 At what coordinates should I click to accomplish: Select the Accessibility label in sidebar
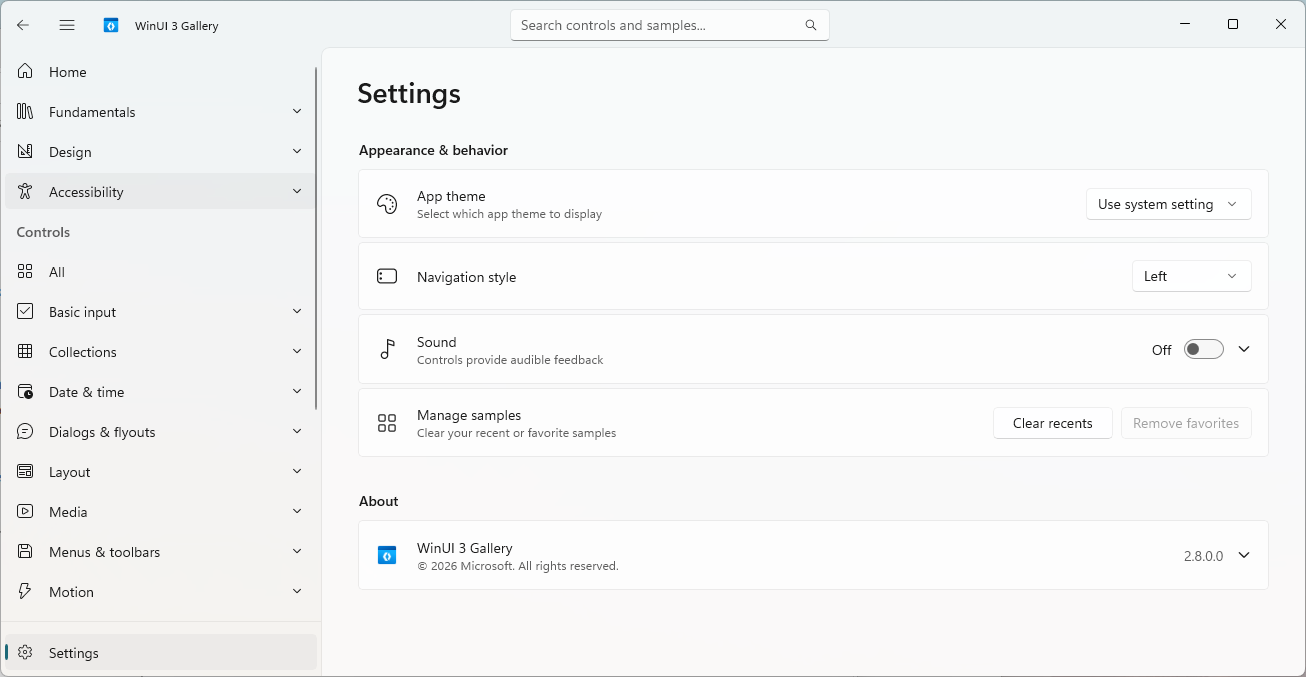click(86, 192)
